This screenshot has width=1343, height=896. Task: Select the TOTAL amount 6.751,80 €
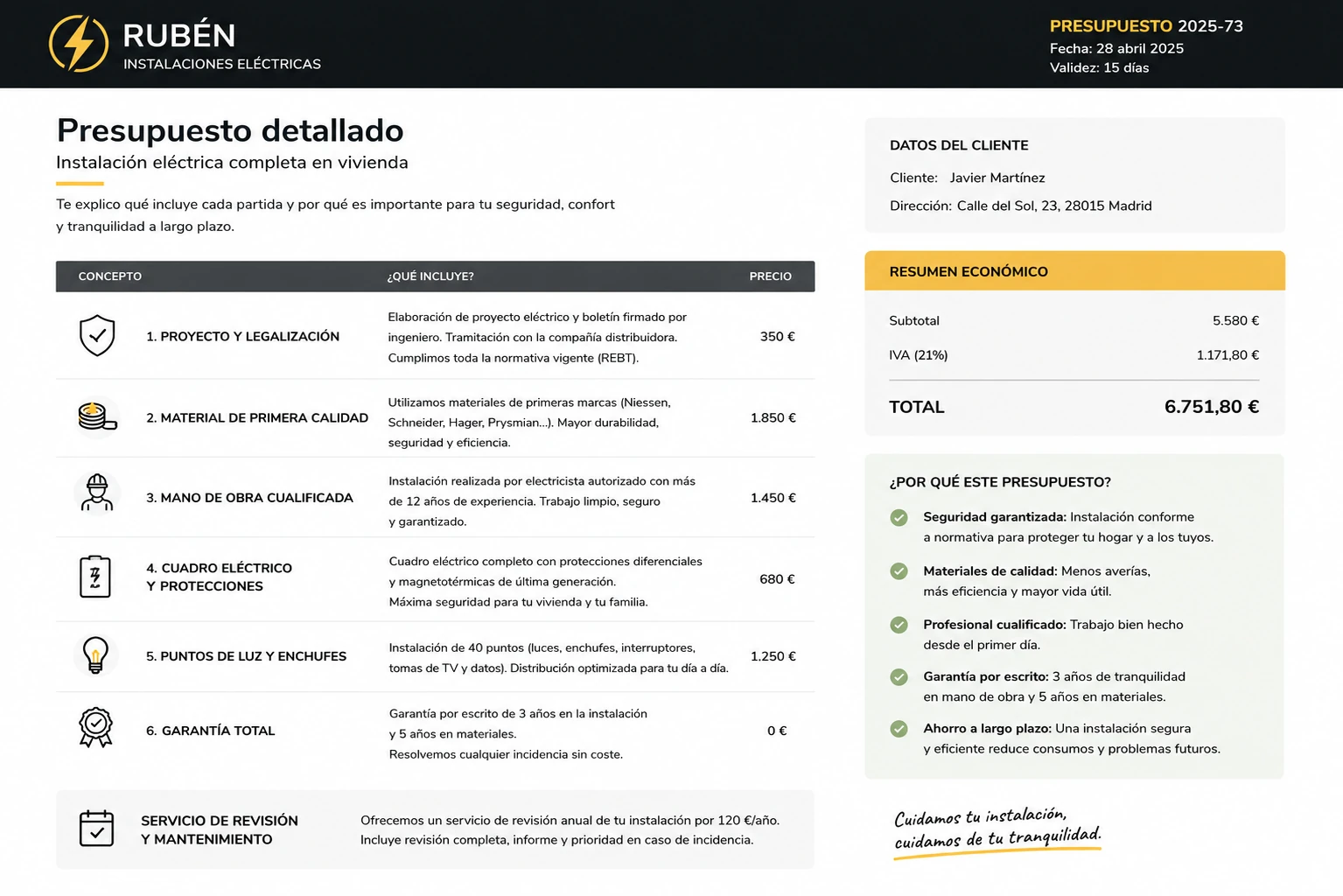[x=1212, y=406]
